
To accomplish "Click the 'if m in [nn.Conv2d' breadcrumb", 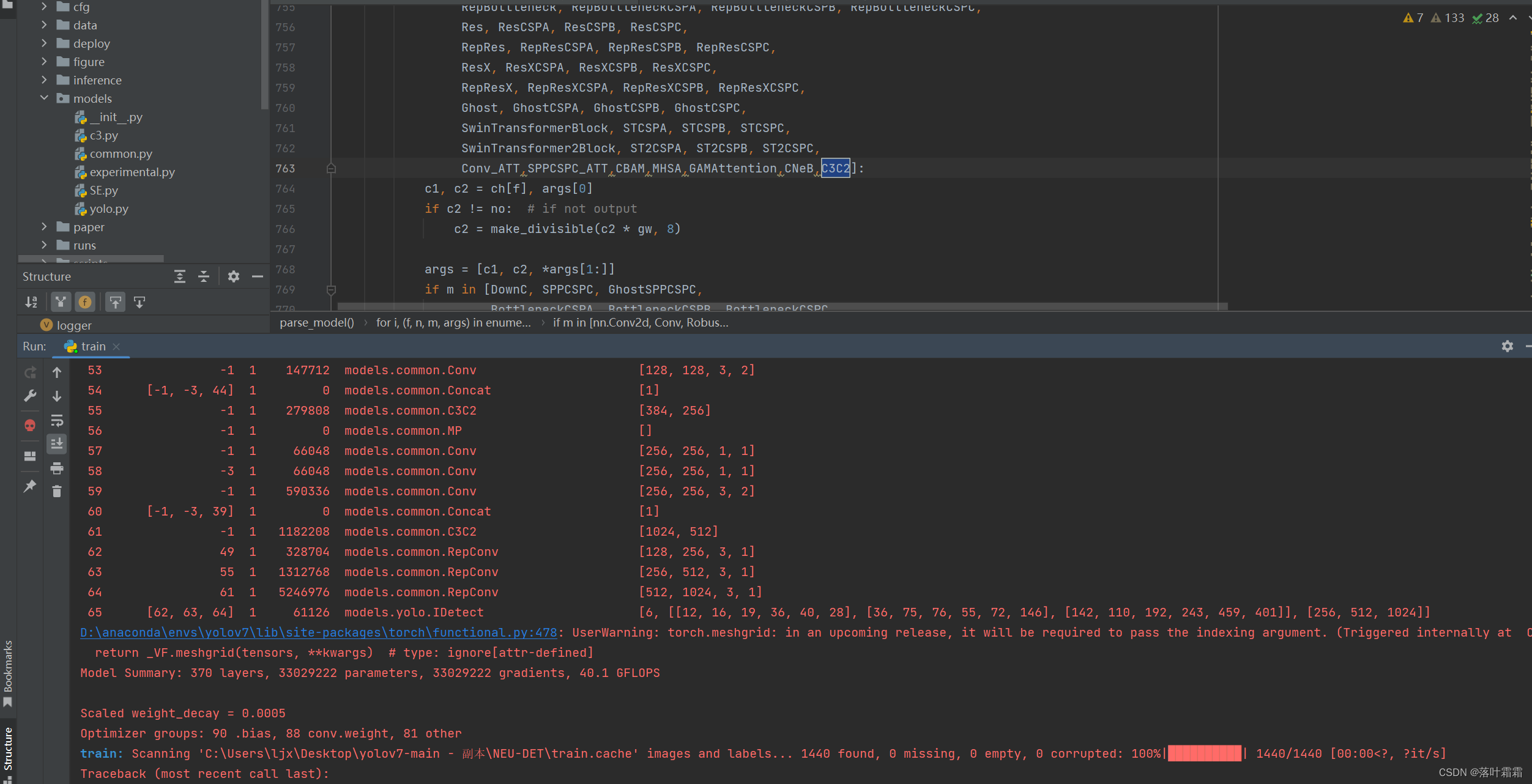I will pyautogui.click(x=641, y=322).
